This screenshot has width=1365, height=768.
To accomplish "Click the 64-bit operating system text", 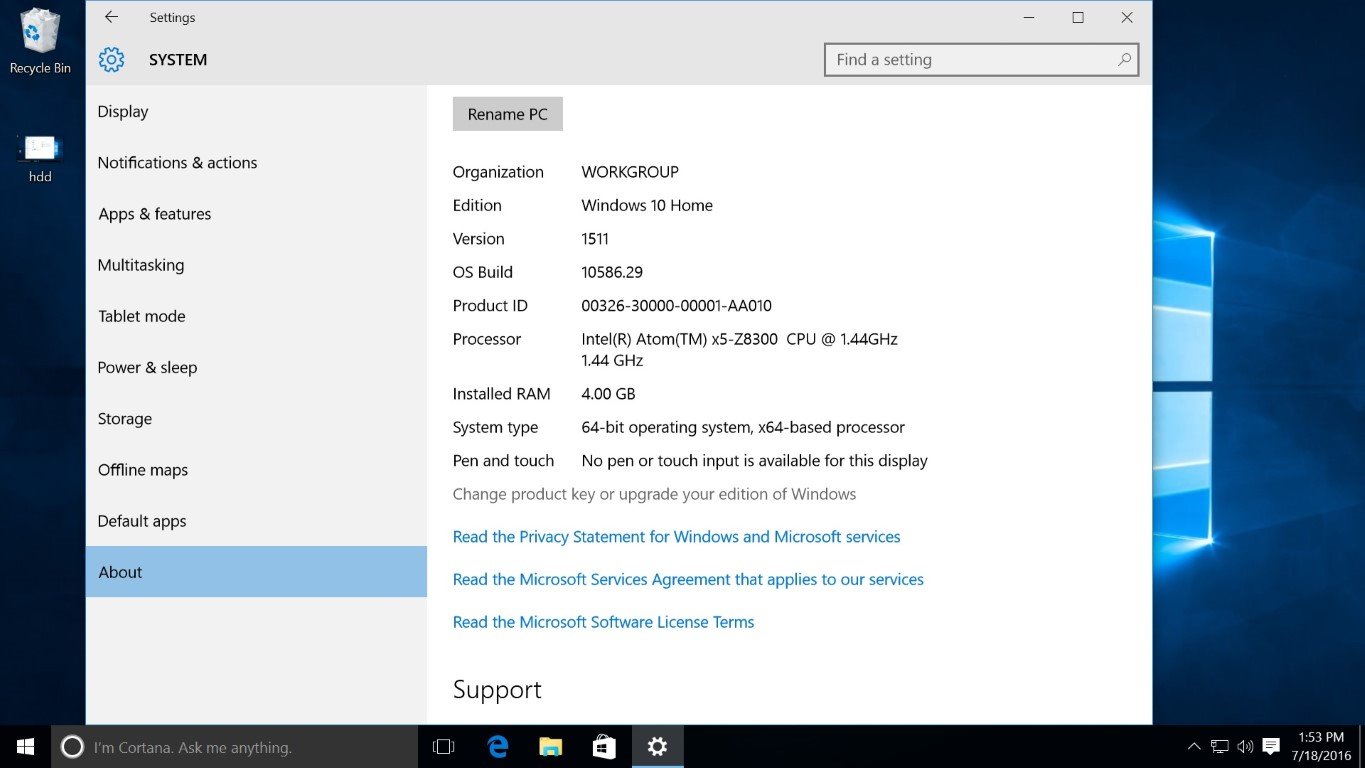I will (743, 427).
